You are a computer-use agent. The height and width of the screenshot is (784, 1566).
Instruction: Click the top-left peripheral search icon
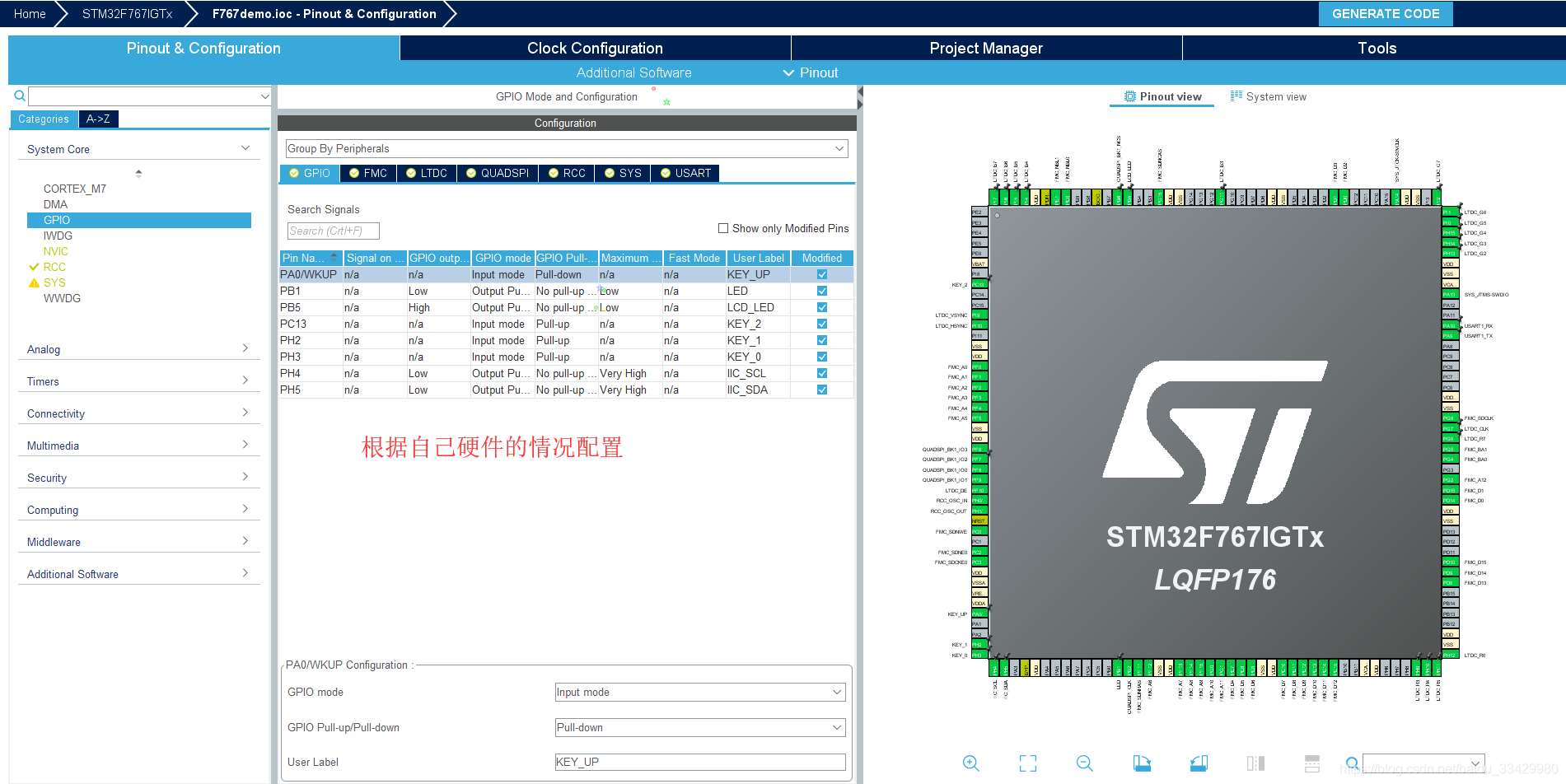tap(20, 96)
